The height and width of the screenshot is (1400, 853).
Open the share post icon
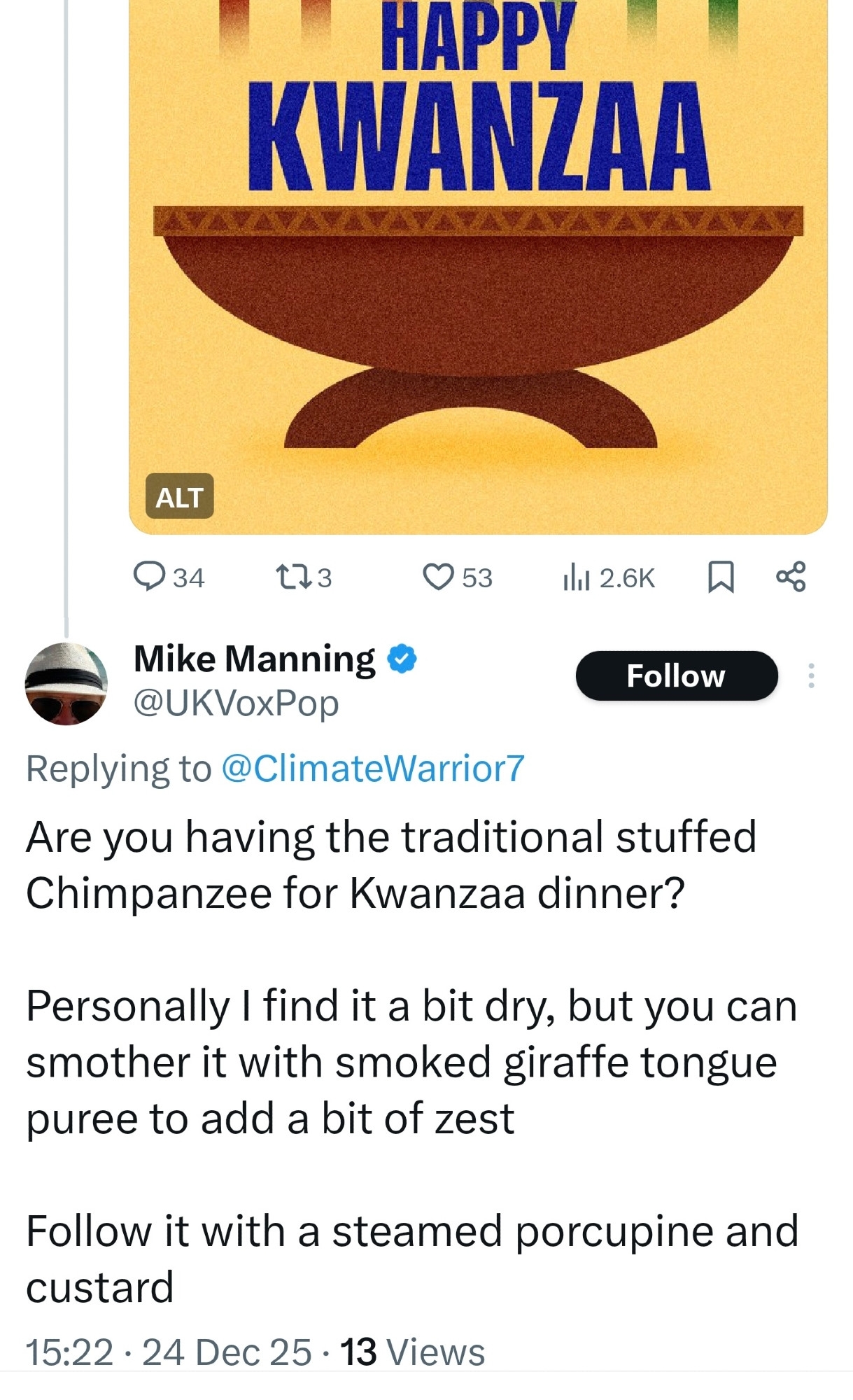click(x=791, y=577)
